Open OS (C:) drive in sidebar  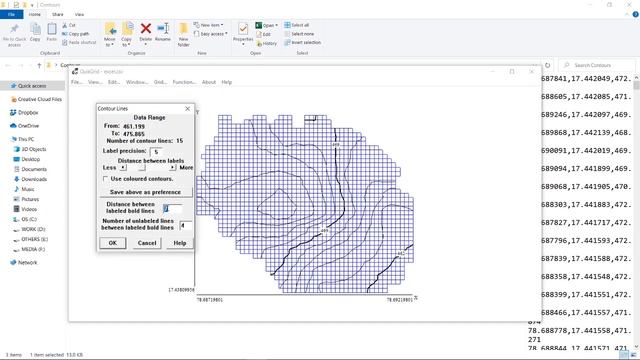tap(25, 219)
